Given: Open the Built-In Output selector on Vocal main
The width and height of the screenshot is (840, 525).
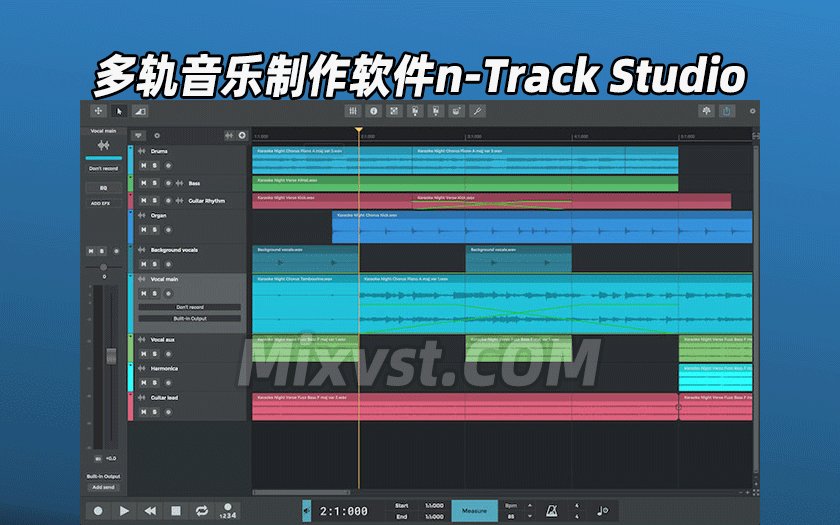Looking at the screenshot, I should click(x=190, y=318).
